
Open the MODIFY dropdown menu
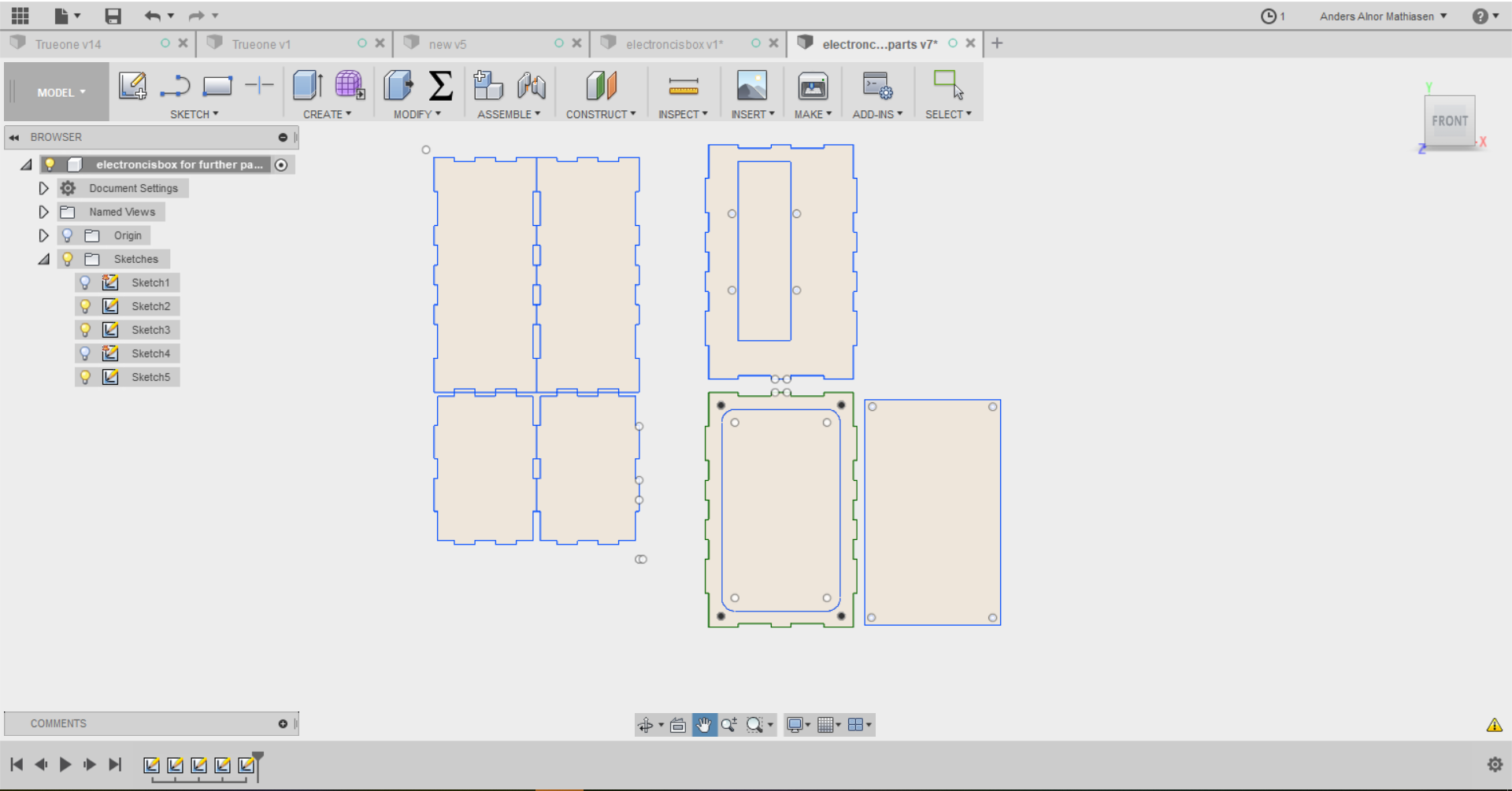tap(417, 114)
